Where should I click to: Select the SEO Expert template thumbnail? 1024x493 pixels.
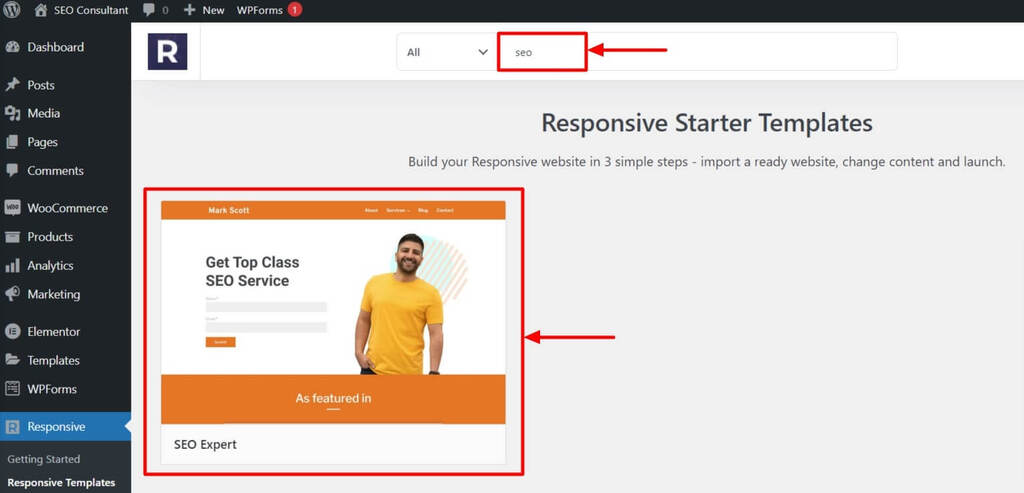coord(333,312)
